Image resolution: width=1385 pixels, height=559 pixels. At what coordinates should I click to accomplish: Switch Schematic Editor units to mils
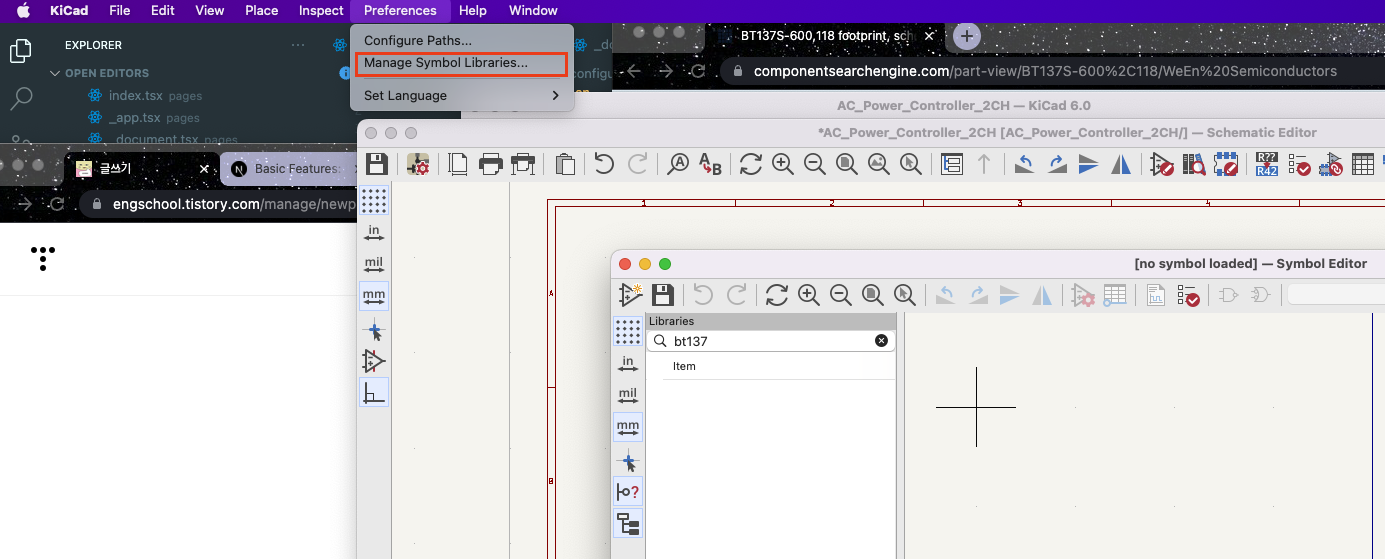click(374, 265)
